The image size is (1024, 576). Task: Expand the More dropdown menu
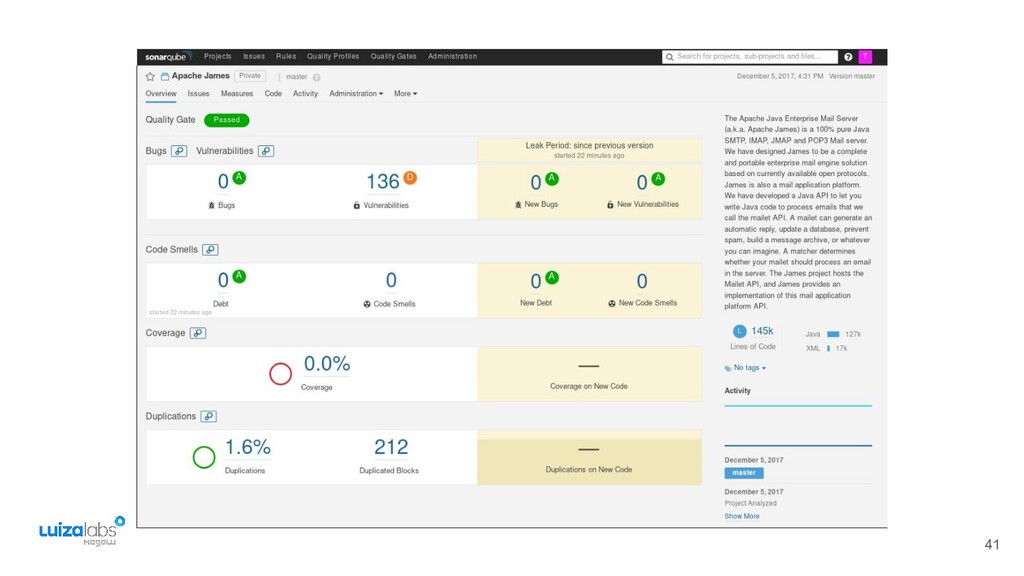406,93
